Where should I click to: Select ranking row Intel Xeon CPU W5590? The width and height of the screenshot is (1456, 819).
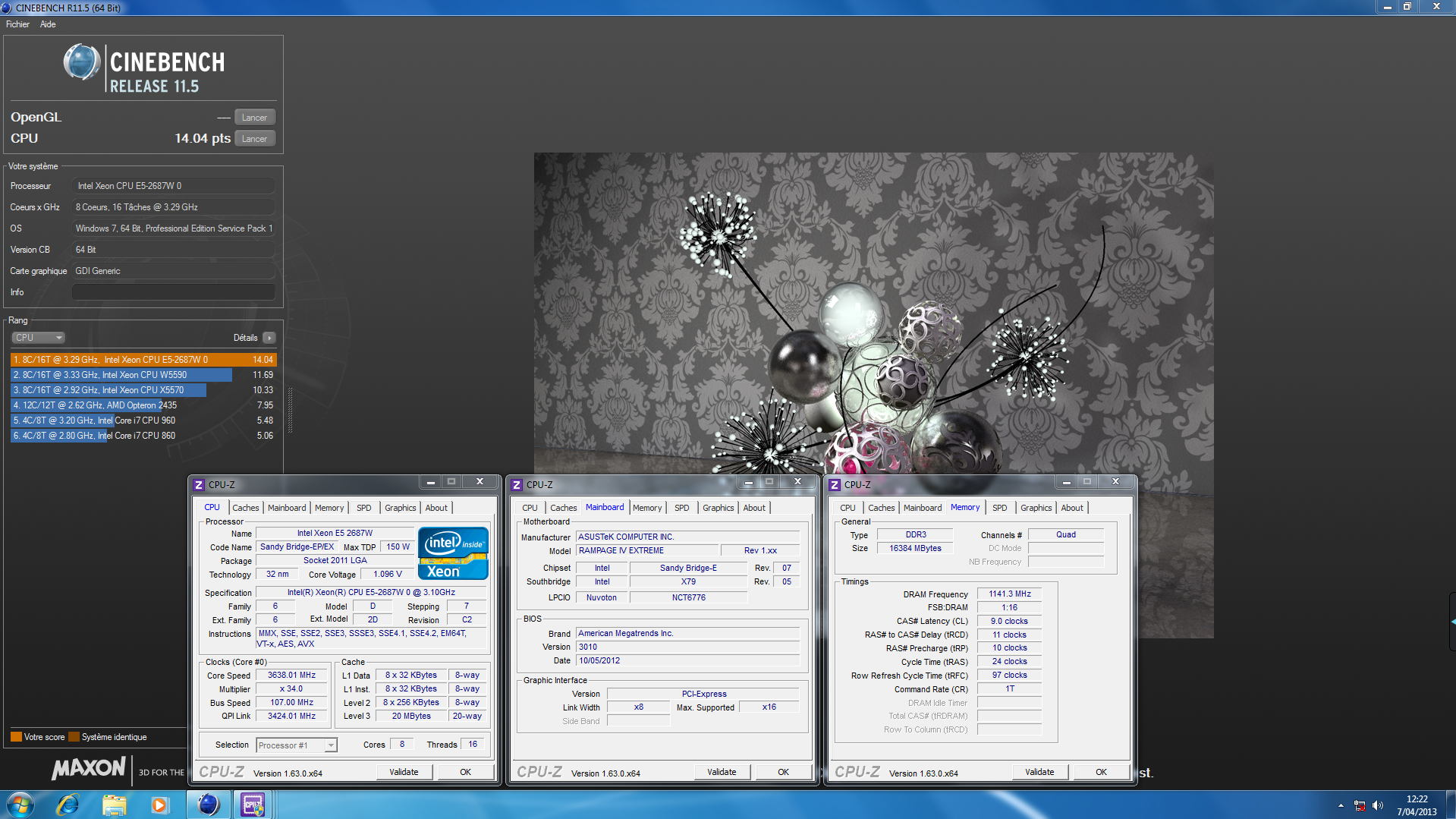tap(143, 375)
